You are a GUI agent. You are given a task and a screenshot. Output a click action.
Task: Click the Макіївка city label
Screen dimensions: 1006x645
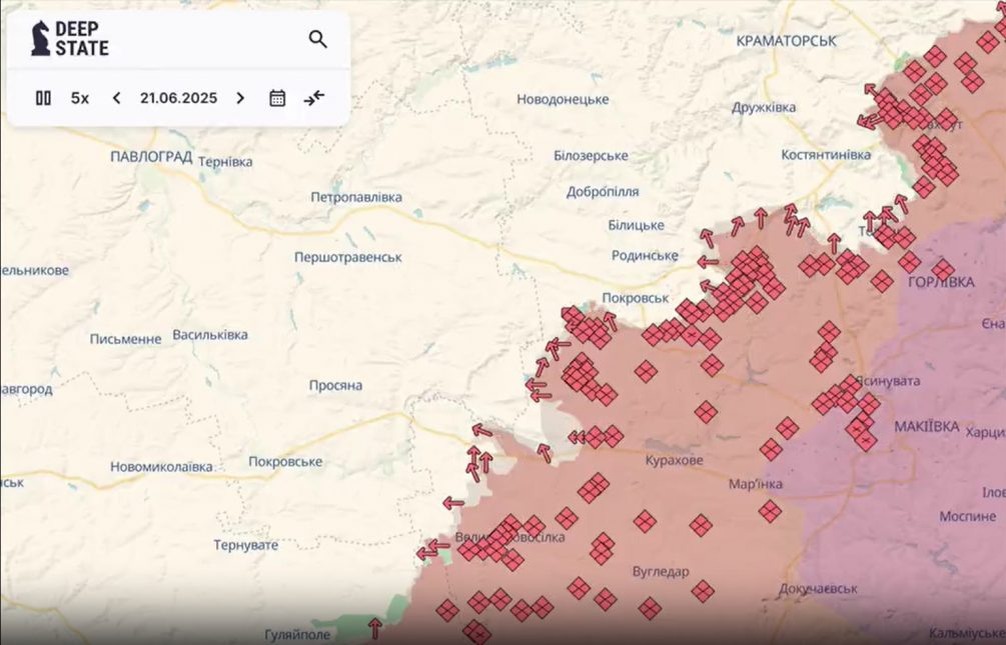[927, 427]
